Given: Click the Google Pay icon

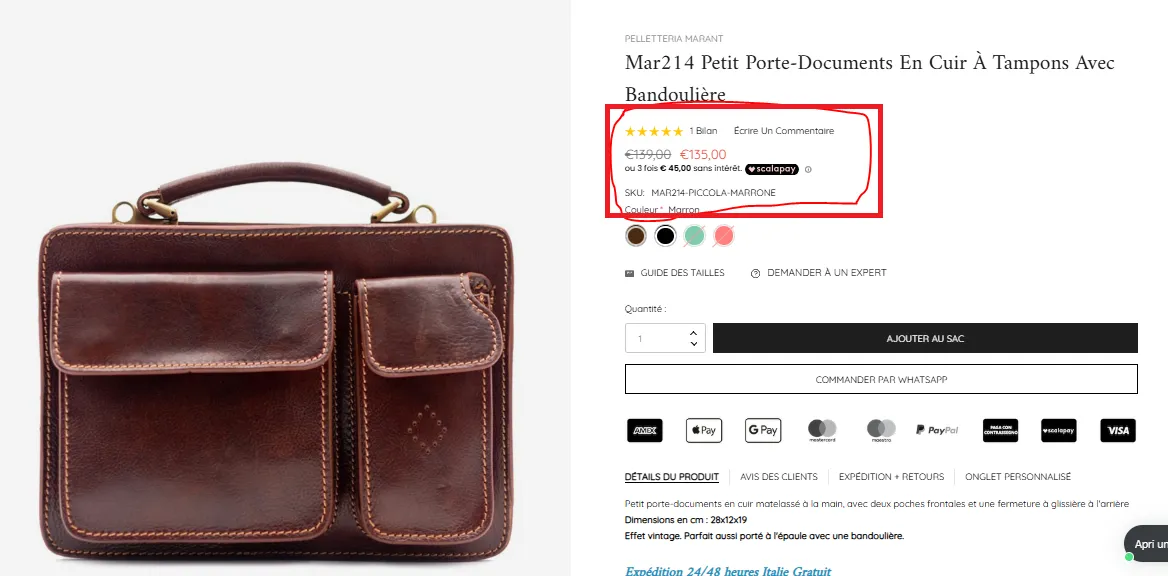Looking at the screenshot, I should pos(763,430).
